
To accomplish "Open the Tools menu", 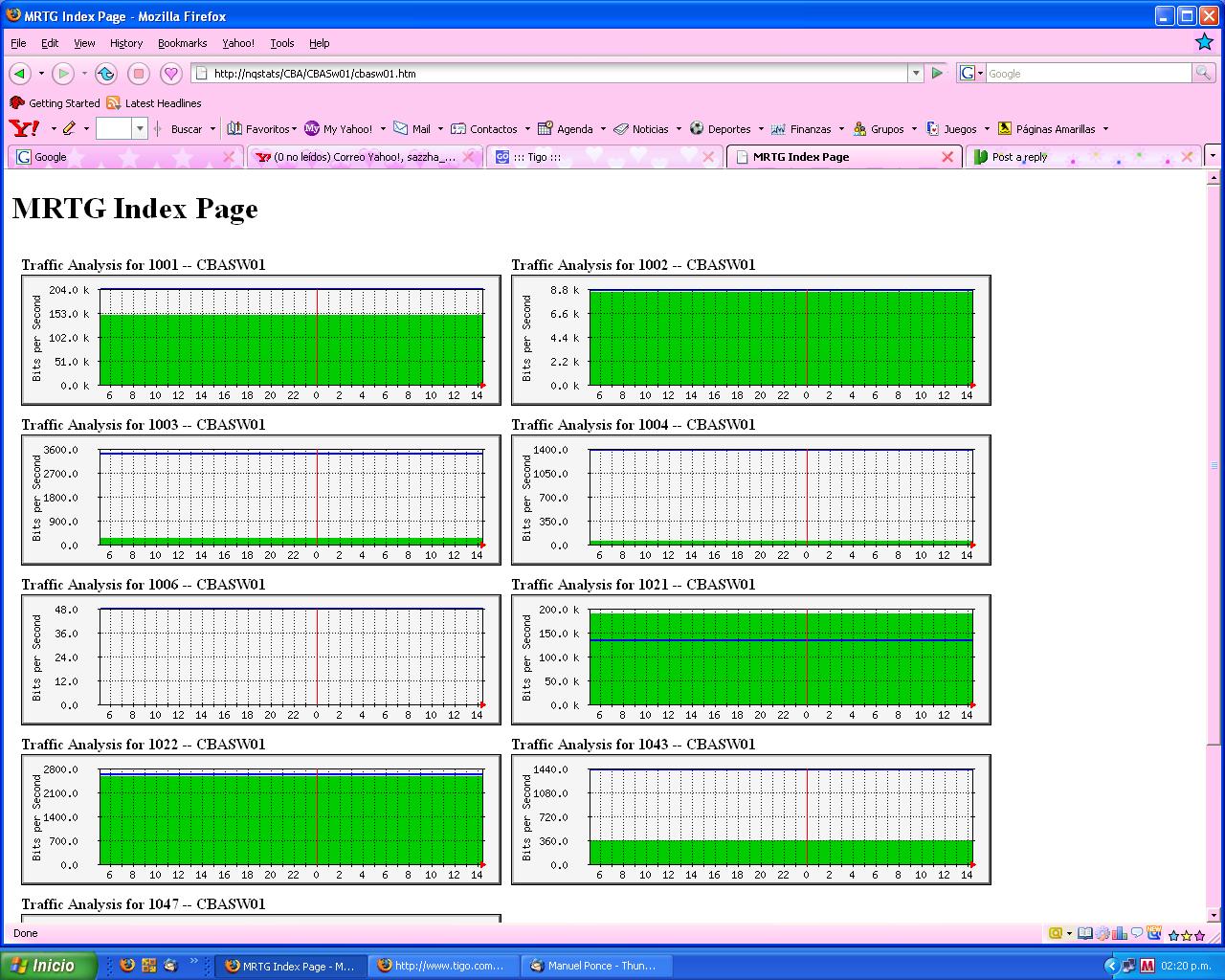I will tap(281, 43).
